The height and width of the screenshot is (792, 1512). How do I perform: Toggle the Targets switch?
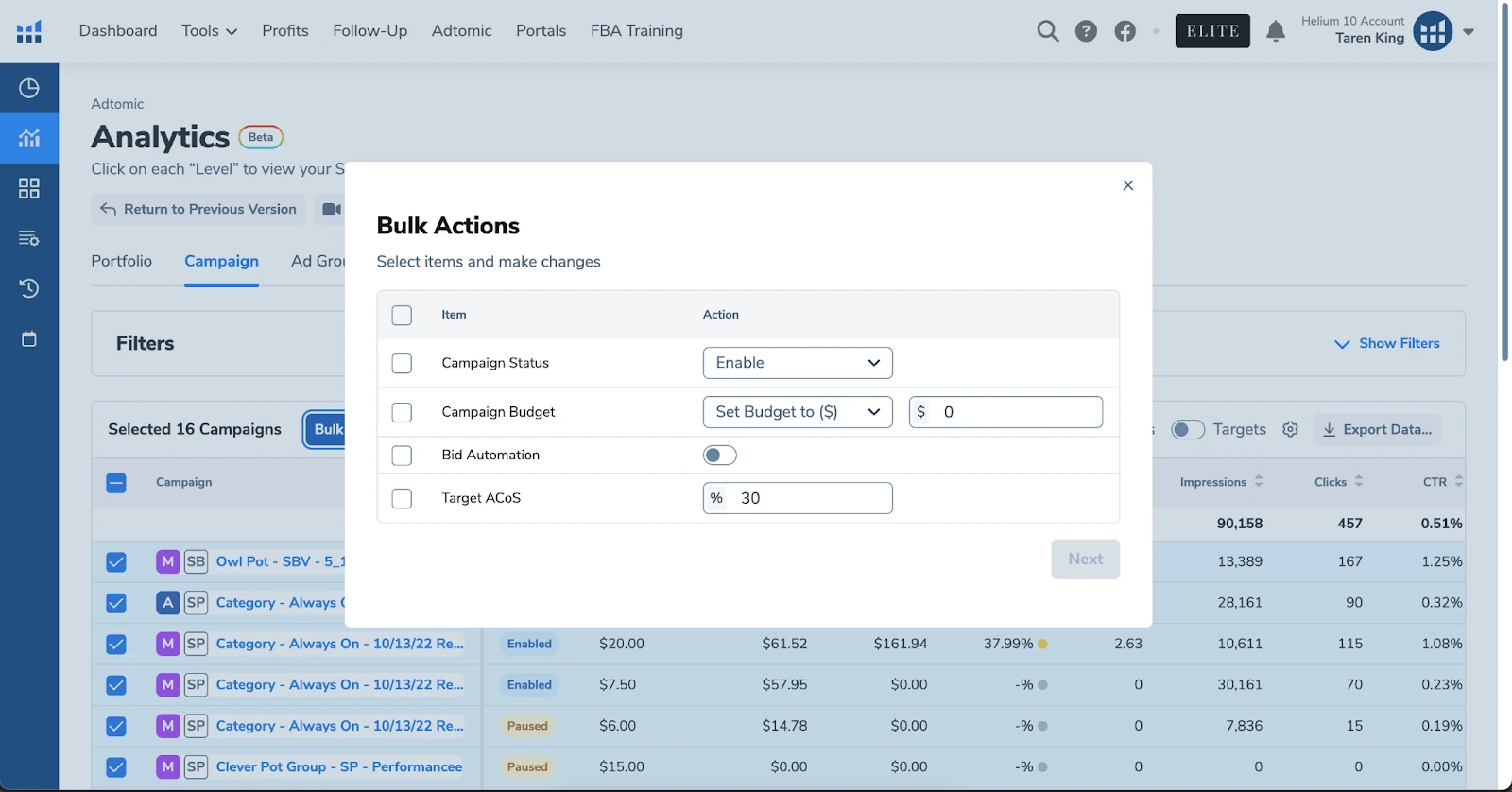point(1188,429)
